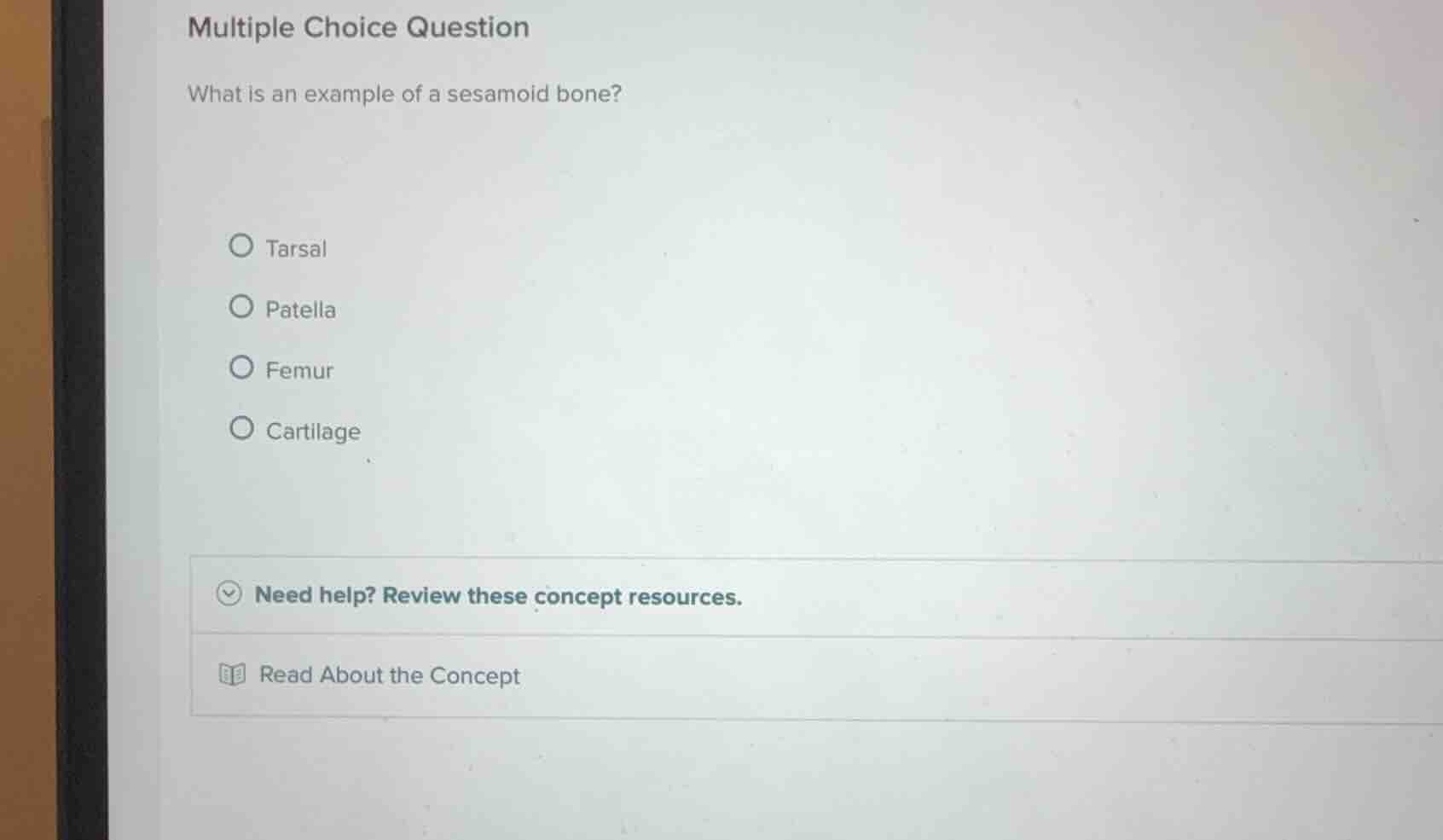Click the 'Femur' answer label text
Screen dimensions: 1443x840
pyautogui.click(x=299, y=370)
